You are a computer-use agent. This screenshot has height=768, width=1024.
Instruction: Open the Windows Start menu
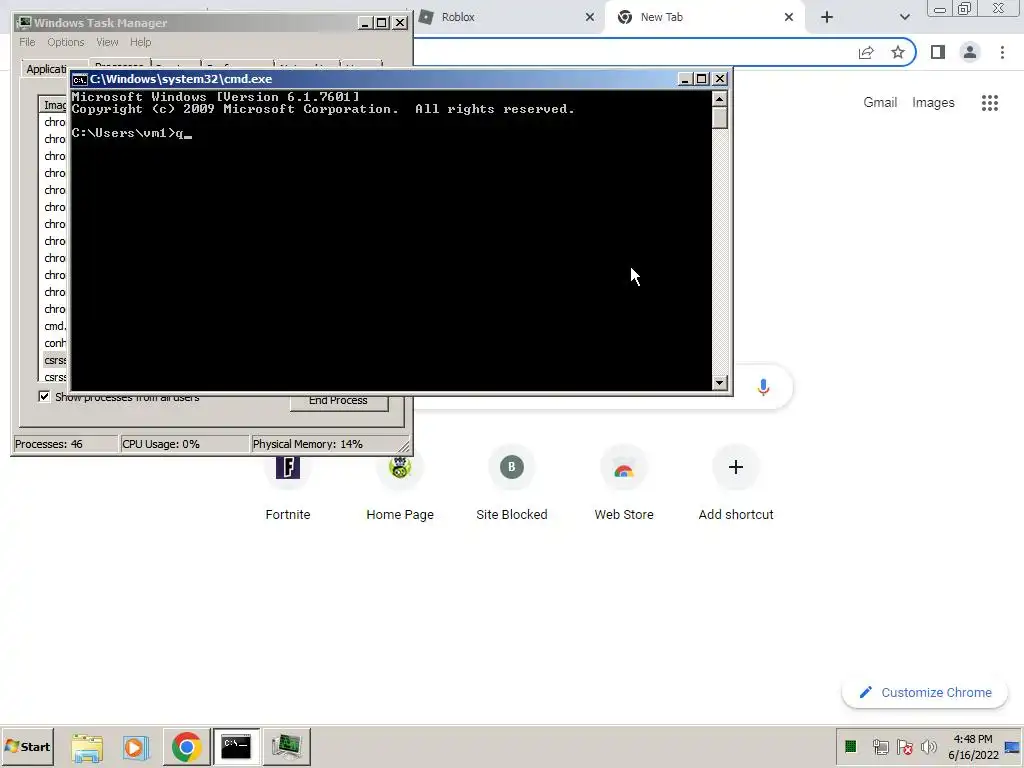(27, 746)
